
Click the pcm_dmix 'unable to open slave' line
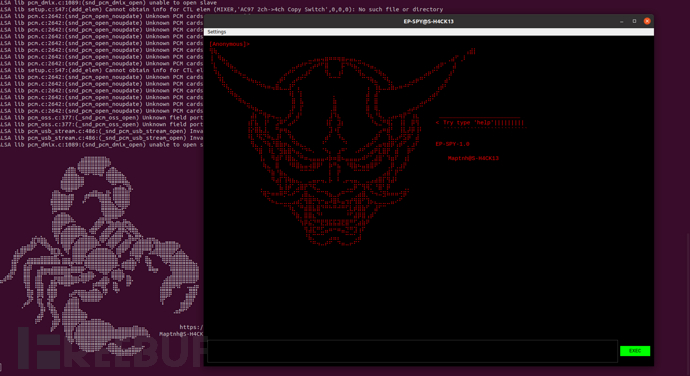[x=108, y=3]
